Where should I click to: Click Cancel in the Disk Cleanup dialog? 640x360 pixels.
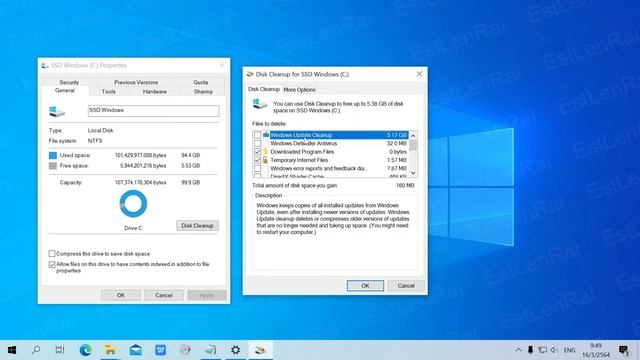point(406,286)
